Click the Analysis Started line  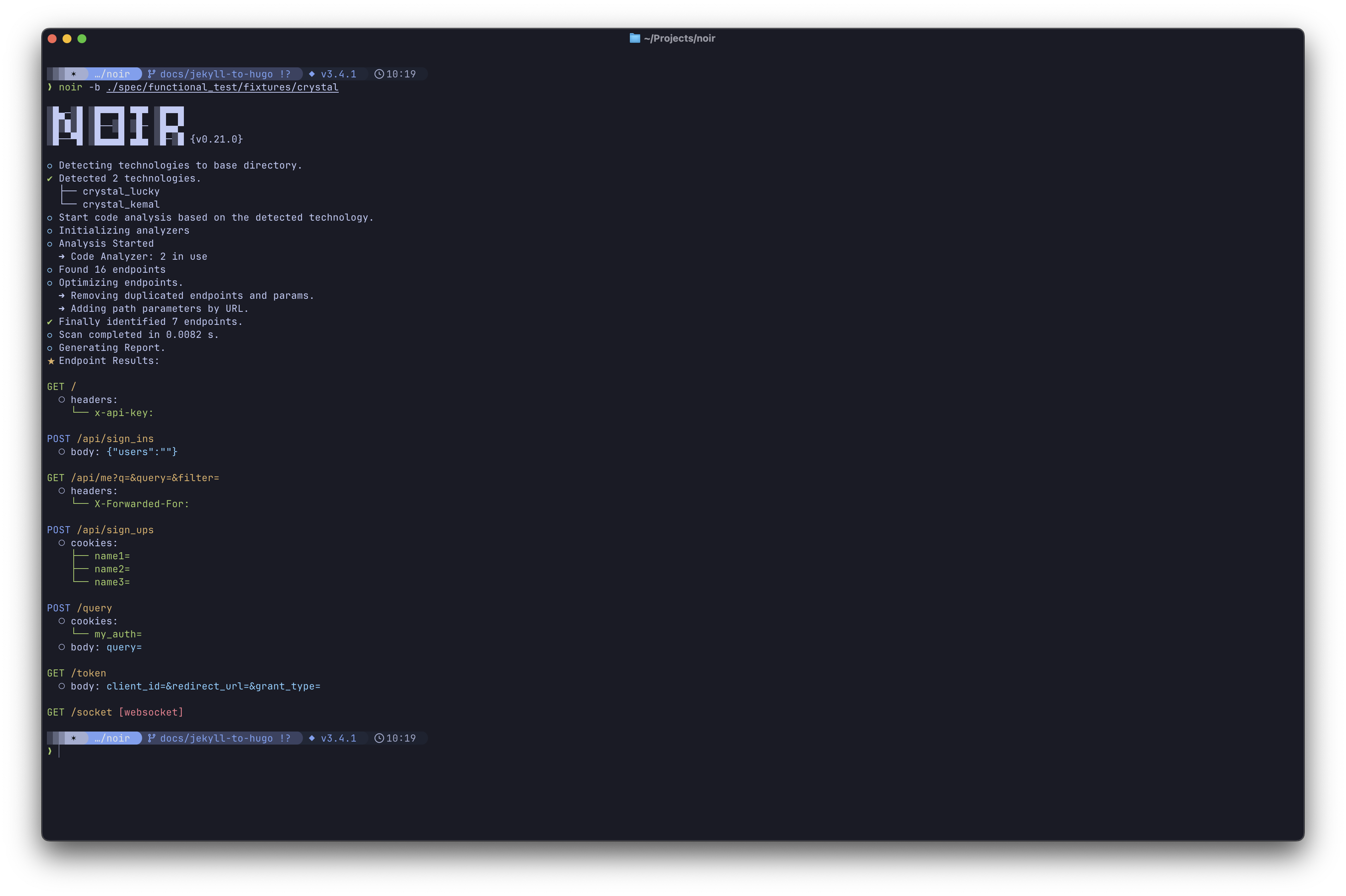(x=106, y=243)
